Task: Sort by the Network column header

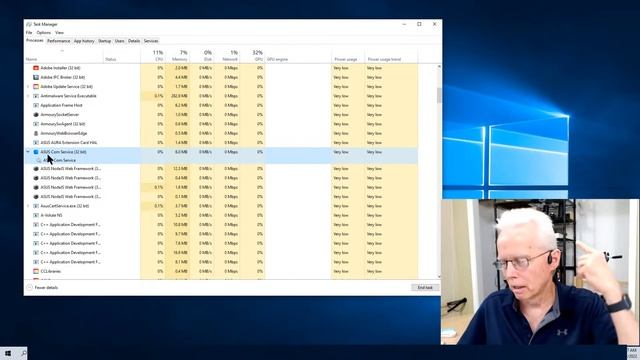Action: point(227,55)
